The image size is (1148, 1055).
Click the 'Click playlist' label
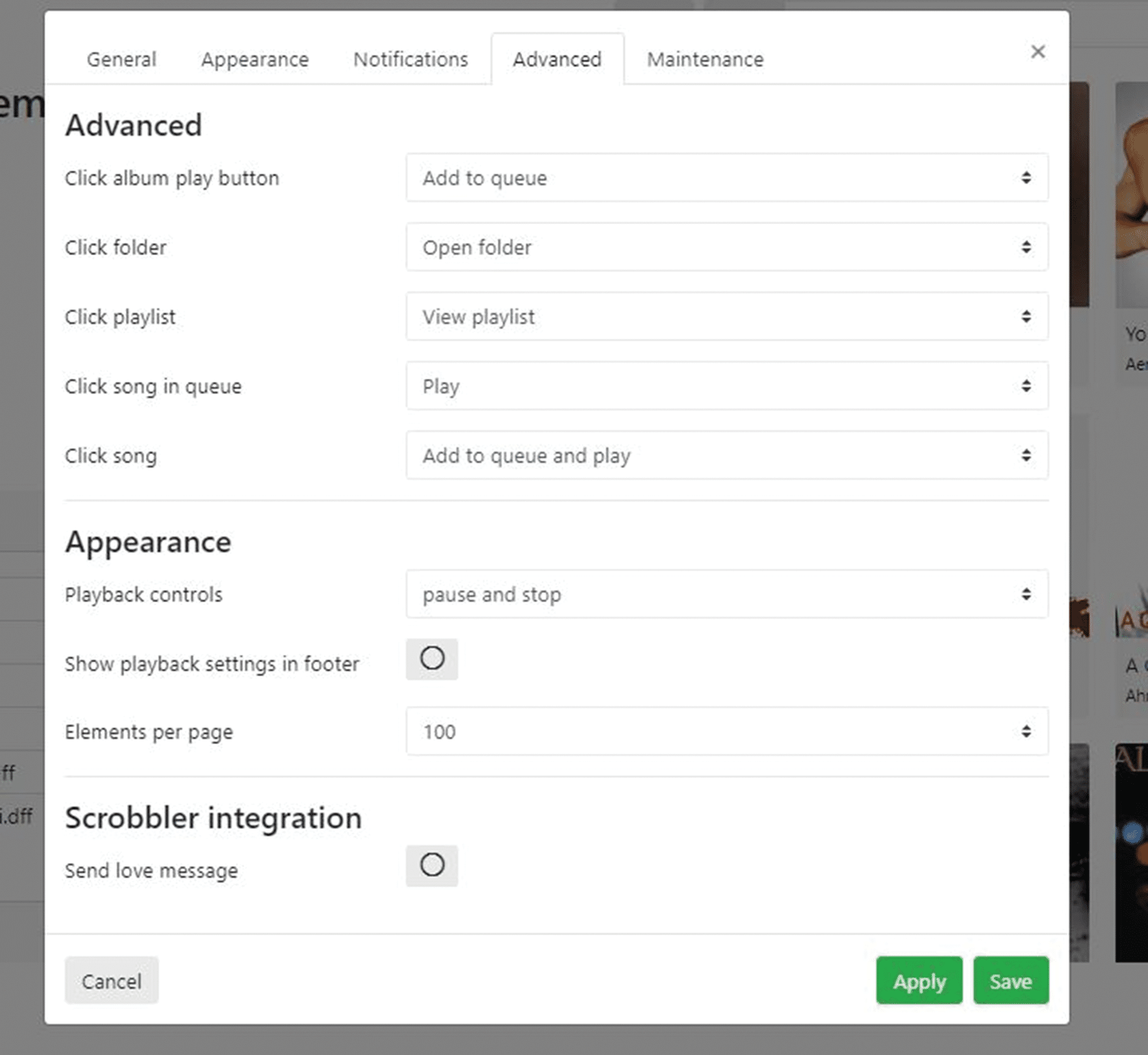pyautogui.click(x=120, y=317)
